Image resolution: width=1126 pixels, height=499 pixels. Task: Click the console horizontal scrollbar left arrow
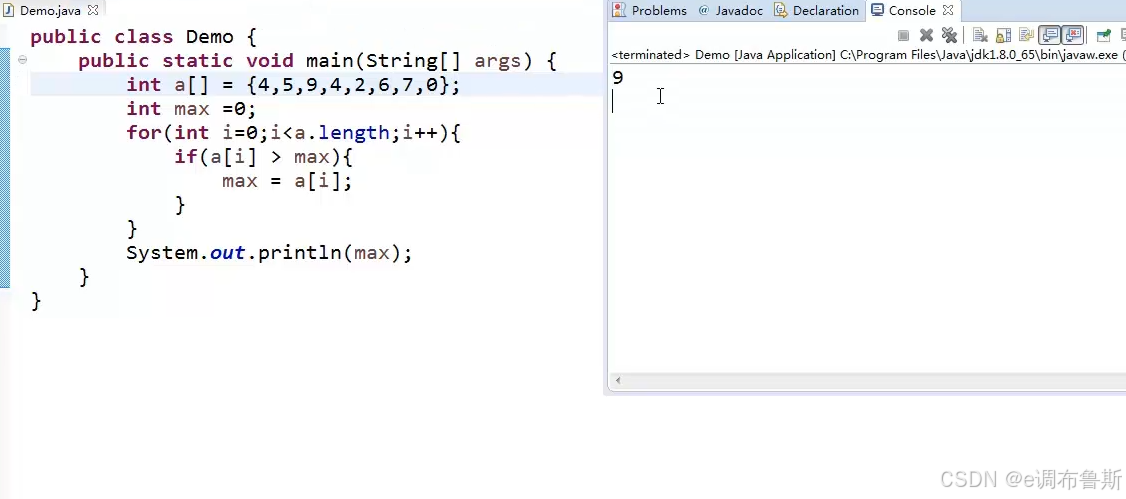tap(618, 381)
